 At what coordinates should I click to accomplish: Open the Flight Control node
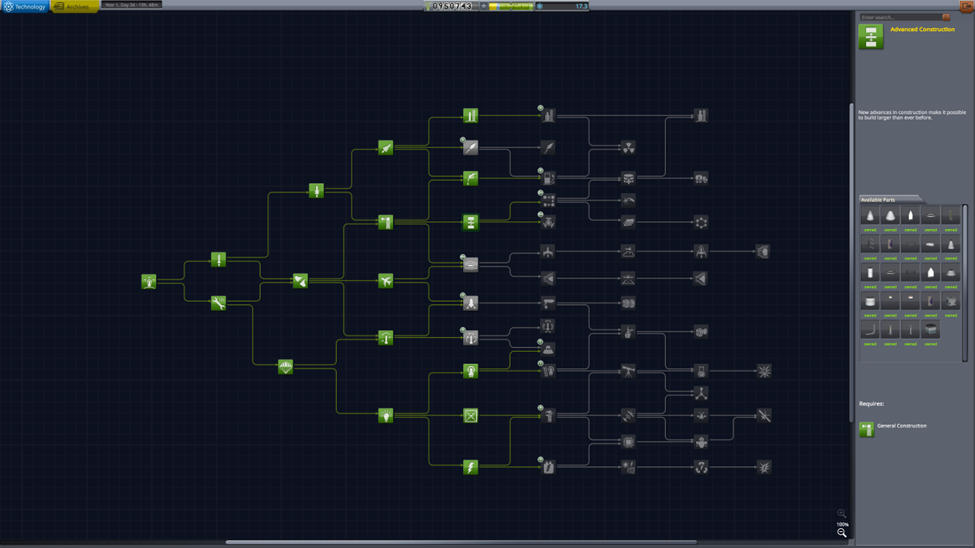pyautogui.click(x=386, y=337)
